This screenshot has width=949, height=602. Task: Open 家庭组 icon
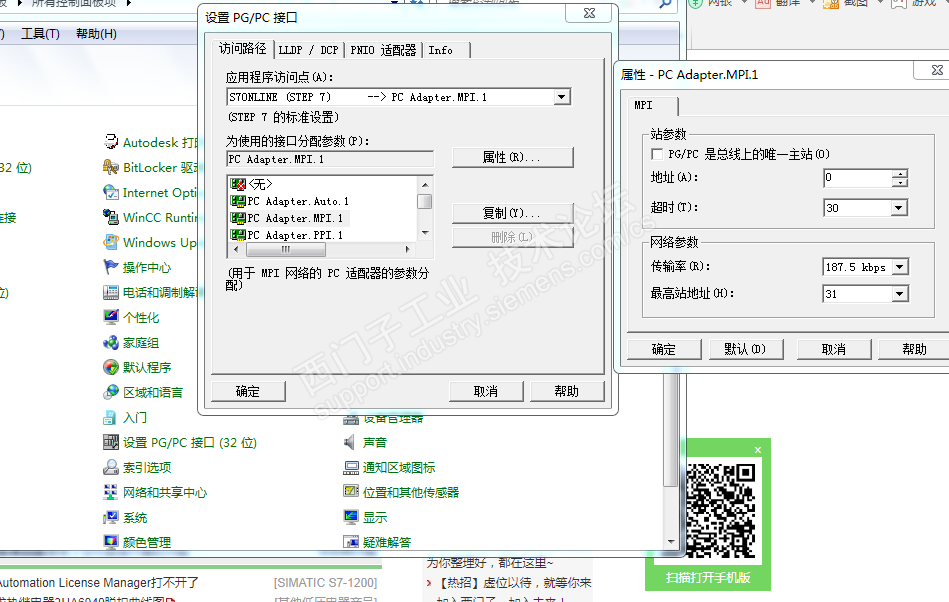pyautogui.click(x=111, y=342)
